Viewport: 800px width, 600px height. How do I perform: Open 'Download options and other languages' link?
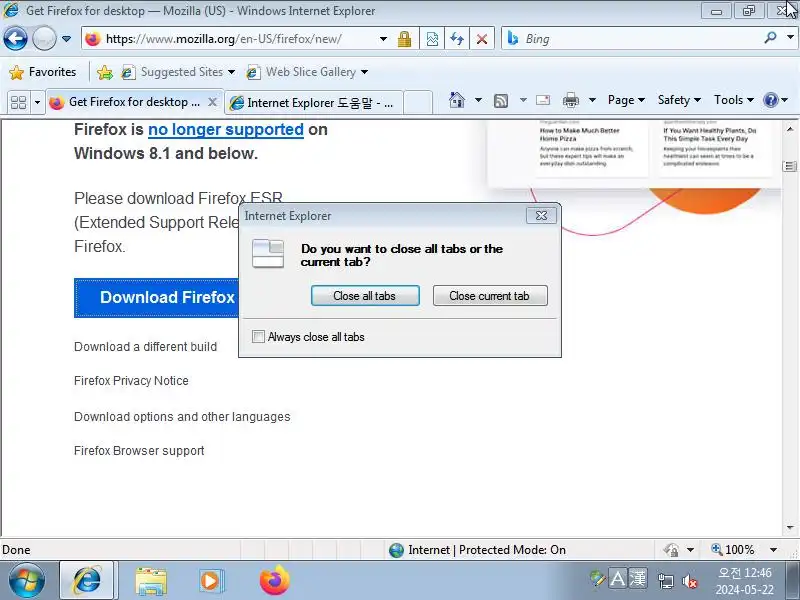point(182,417)
